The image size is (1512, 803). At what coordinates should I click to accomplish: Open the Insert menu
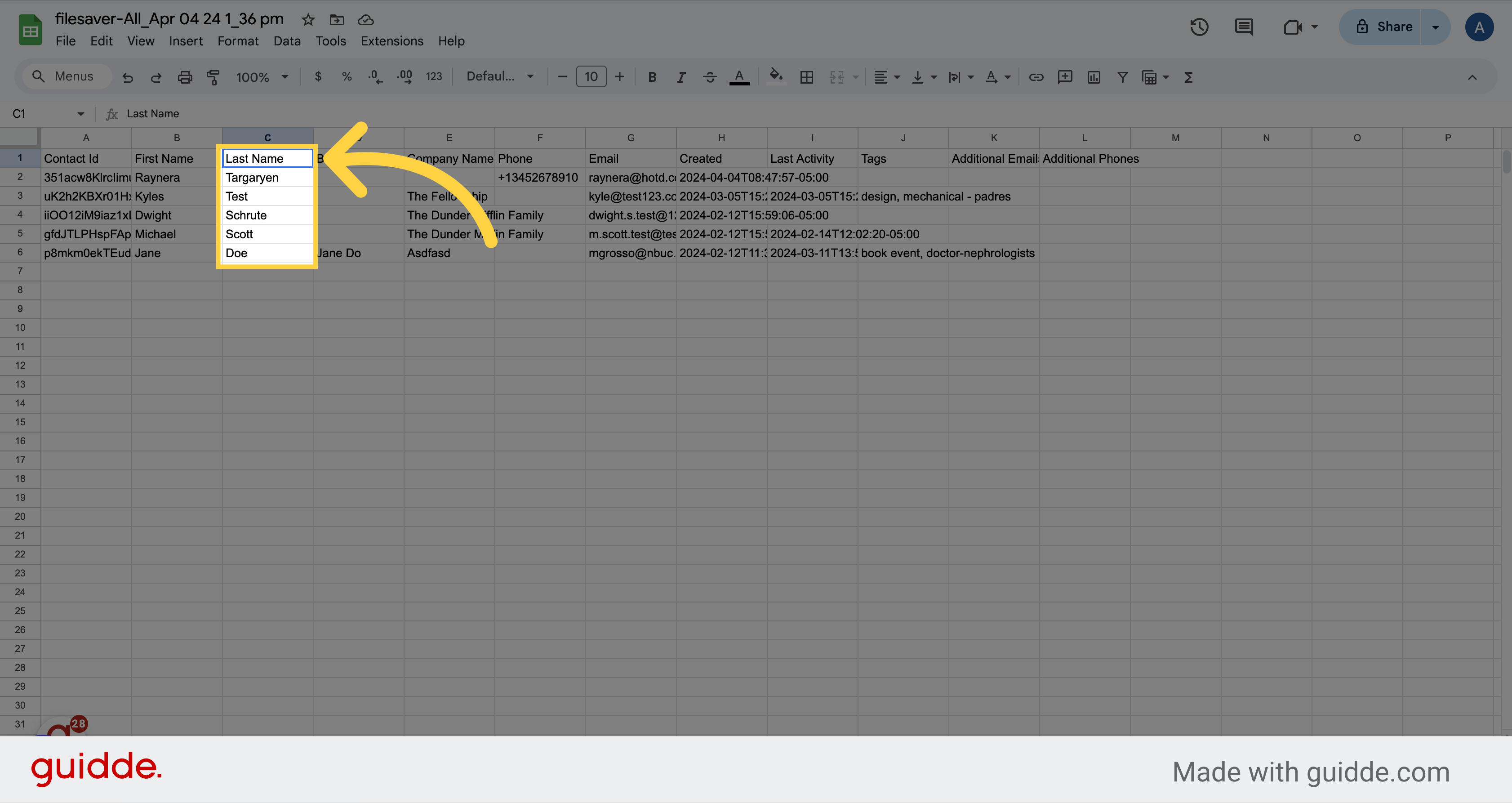pyautogui.click(x=186, y=41)
